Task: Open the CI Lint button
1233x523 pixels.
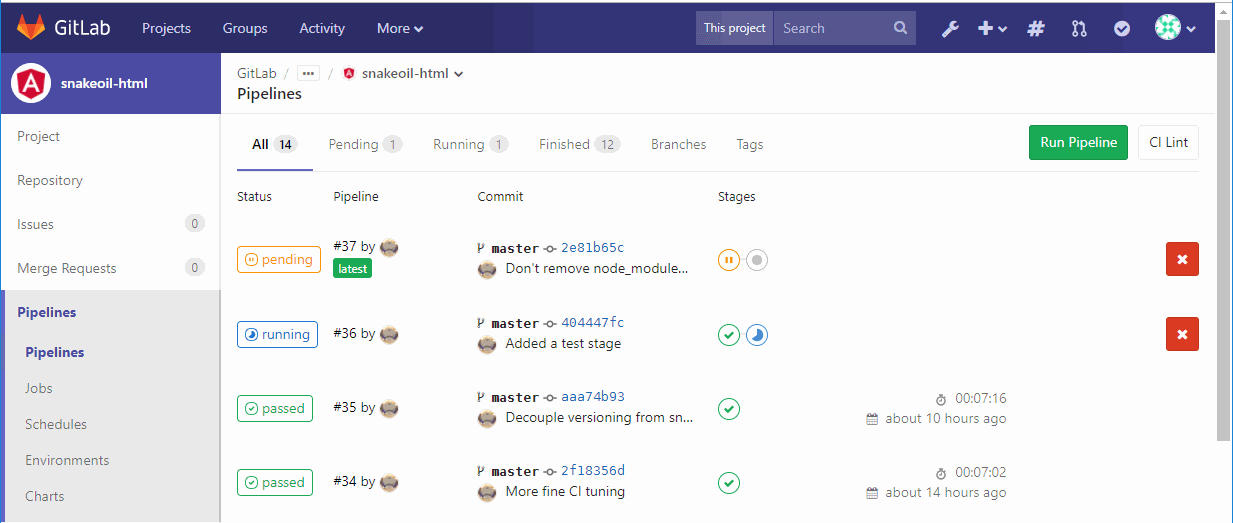Action: click(1168, 142)
